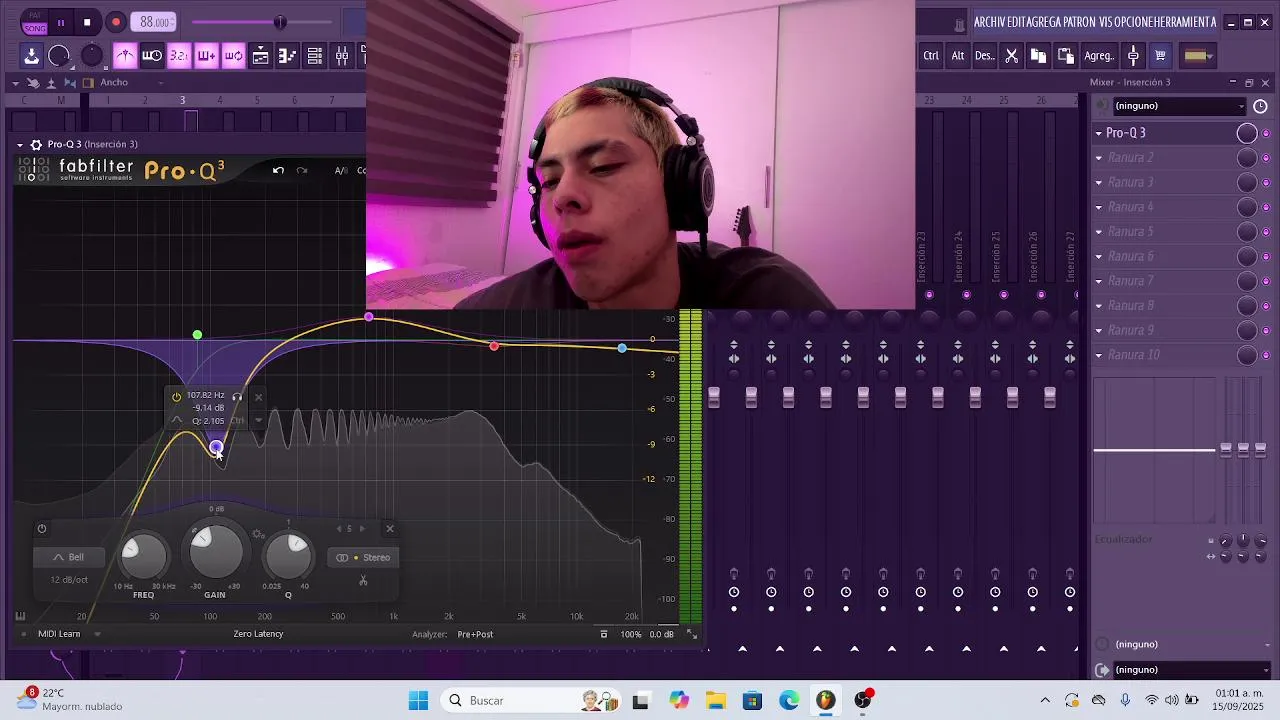This screenshot has height=720, width=1280.
Task: Open the shopping cart content library icon
Action: (x=1160, y=56)
